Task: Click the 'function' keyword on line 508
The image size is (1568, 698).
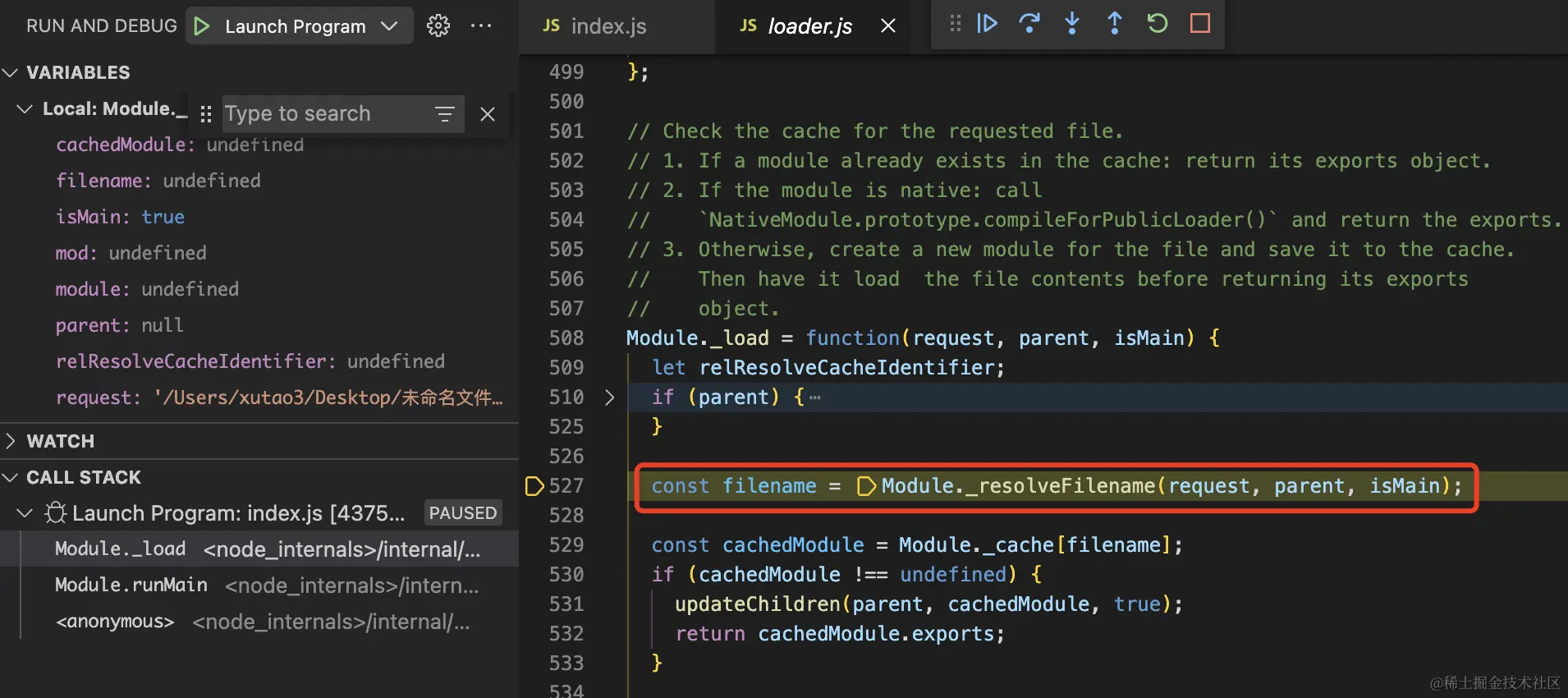Action: point(853,338)
